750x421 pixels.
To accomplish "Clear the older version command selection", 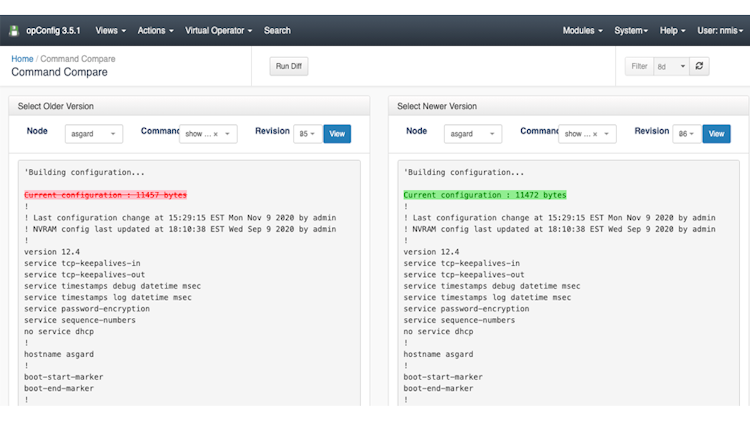I will tap(214, 134).
